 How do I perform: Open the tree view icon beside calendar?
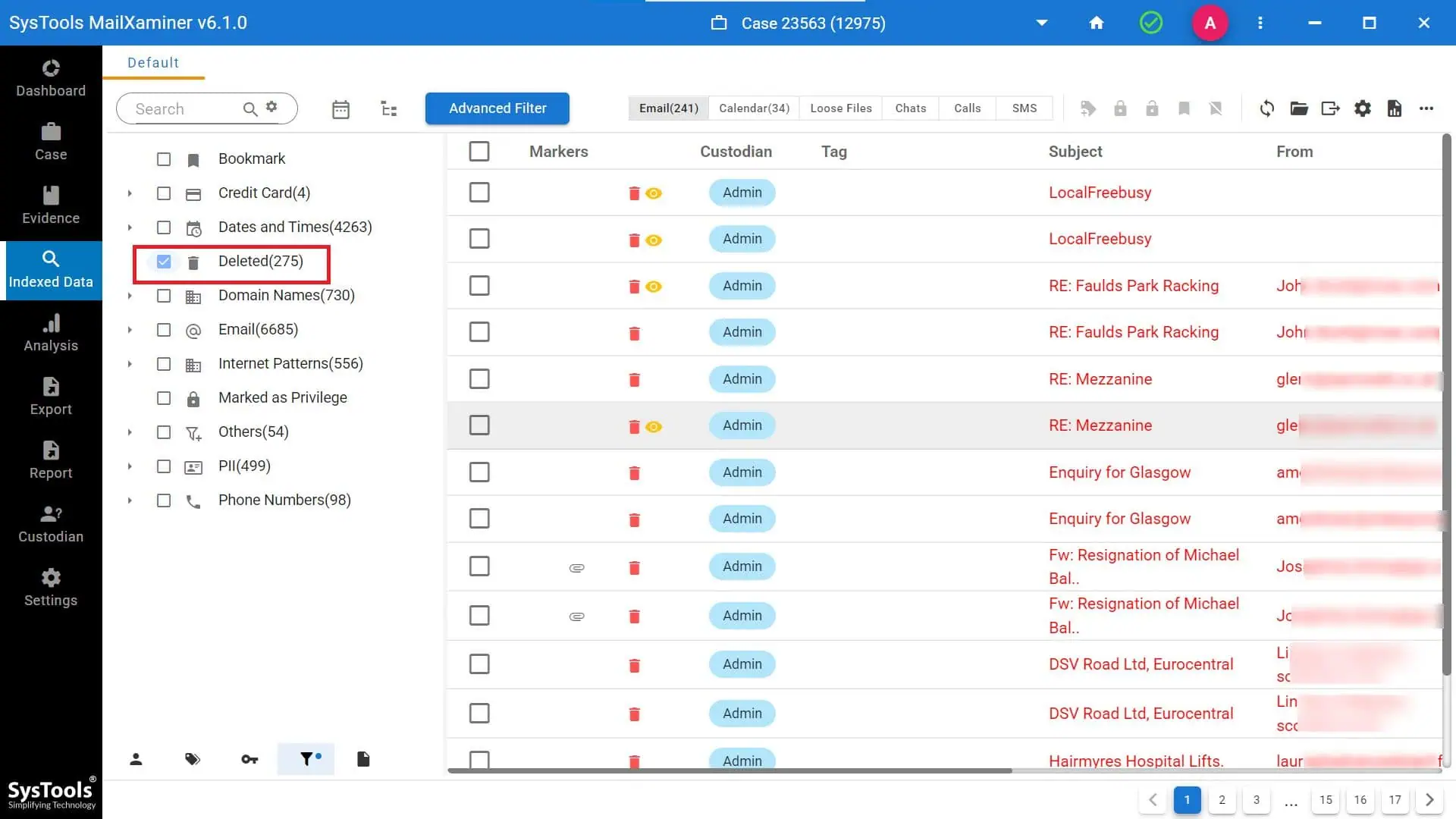tap(389, 109)
